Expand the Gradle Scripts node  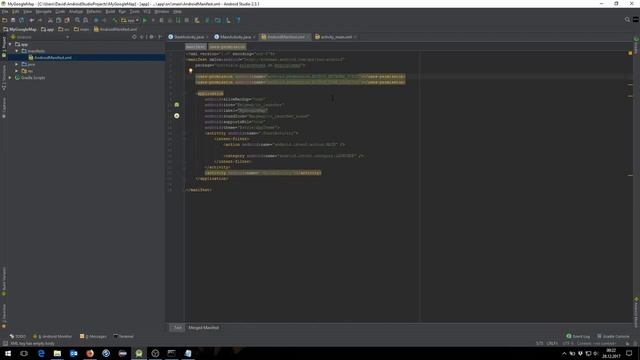click(10, 78)
